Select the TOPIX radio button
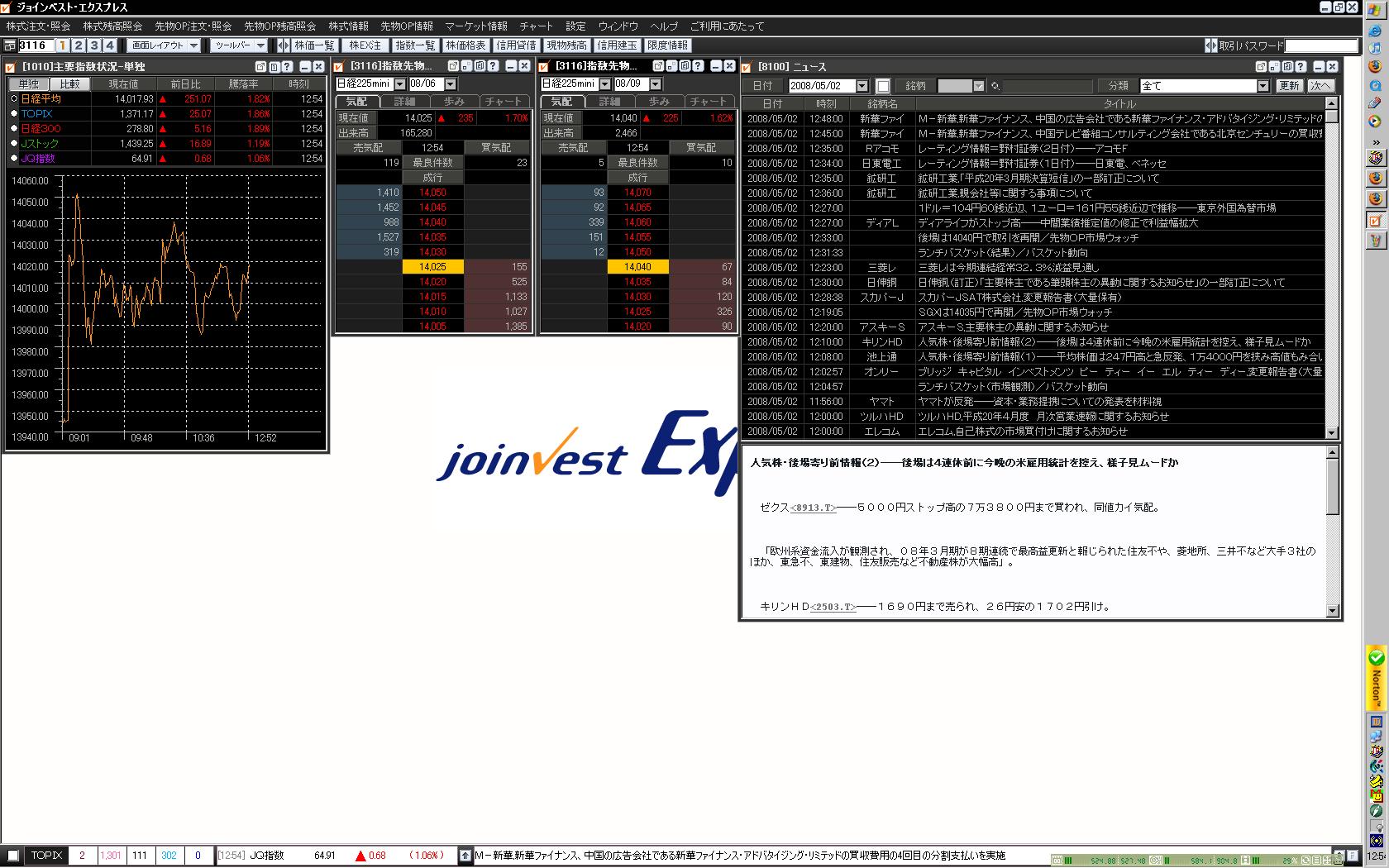This screenshot has height=868, width=1389. (x=14, y=114)
